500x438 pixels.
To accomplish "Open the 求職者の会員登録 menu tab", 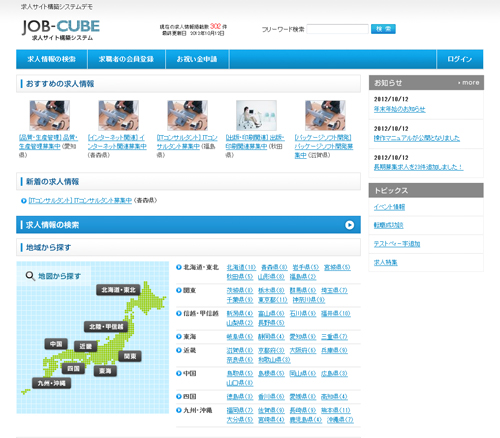I will [126, 59].
